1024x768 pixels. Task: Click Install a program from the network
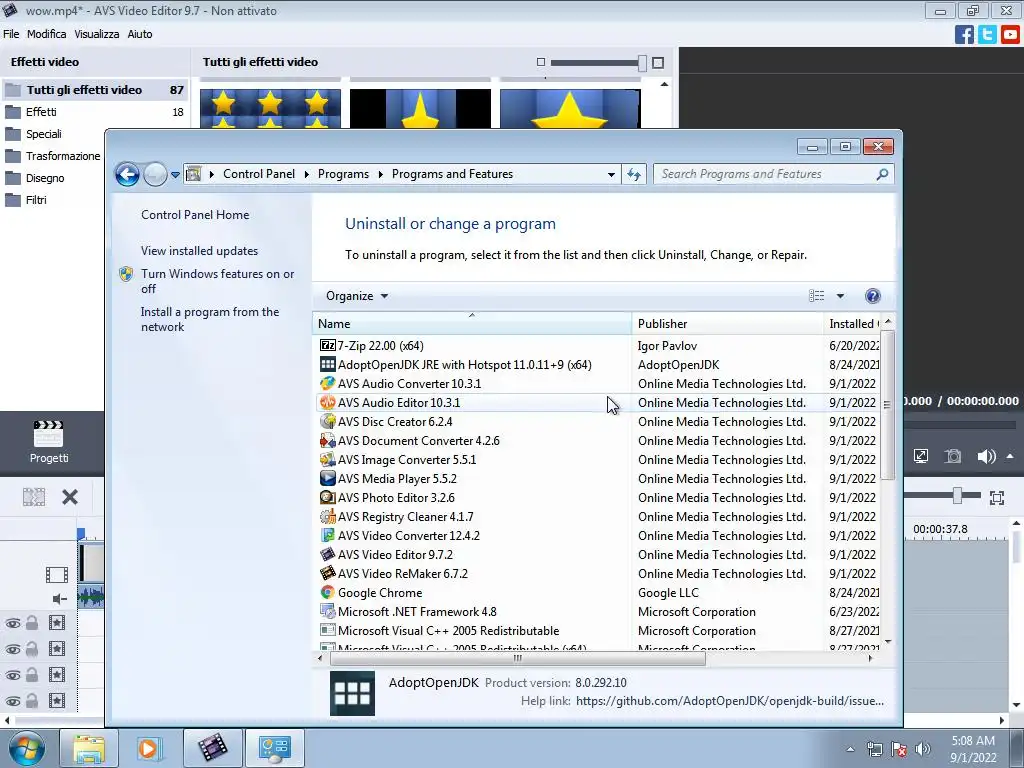[x=210, y=319]
